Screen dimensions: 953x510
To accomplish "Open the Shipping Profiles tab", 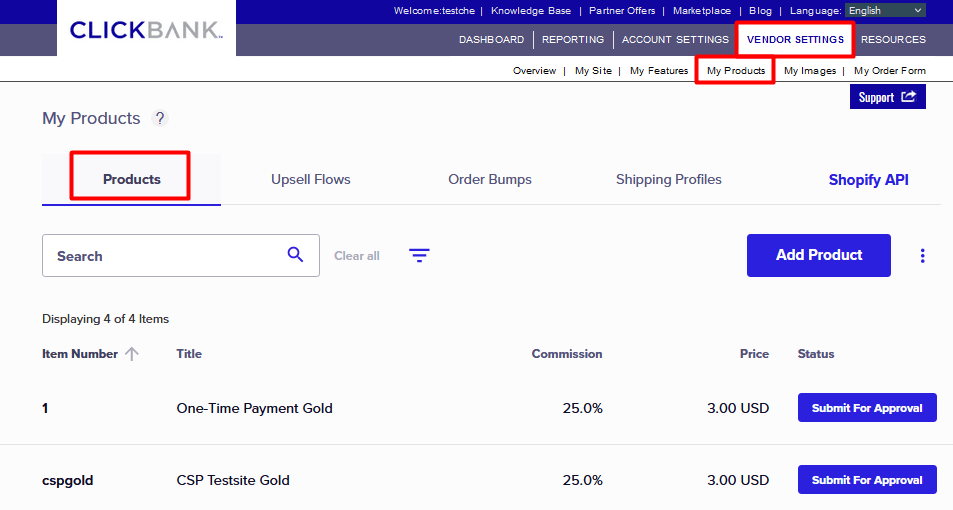I will pos(668,180).
